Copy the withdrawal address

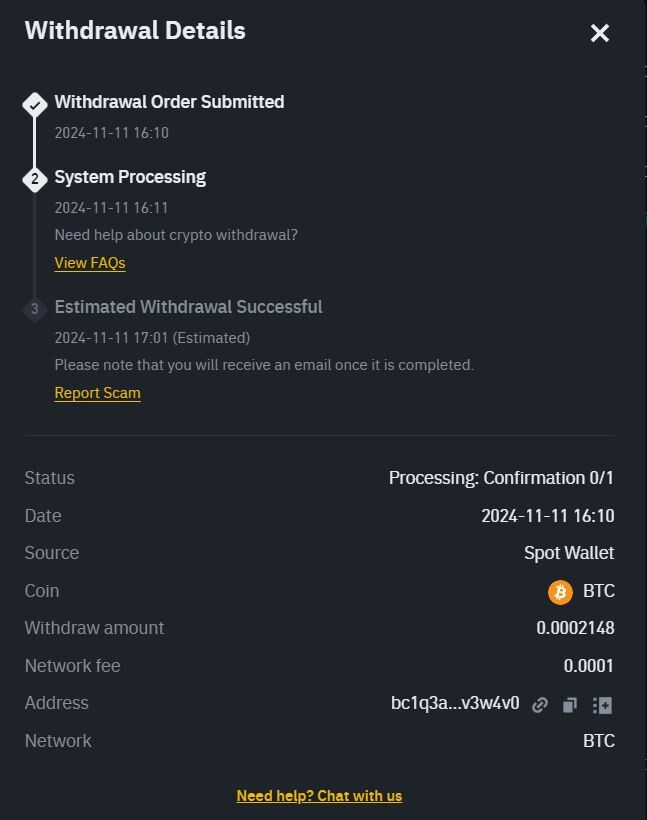coord(570,705)
